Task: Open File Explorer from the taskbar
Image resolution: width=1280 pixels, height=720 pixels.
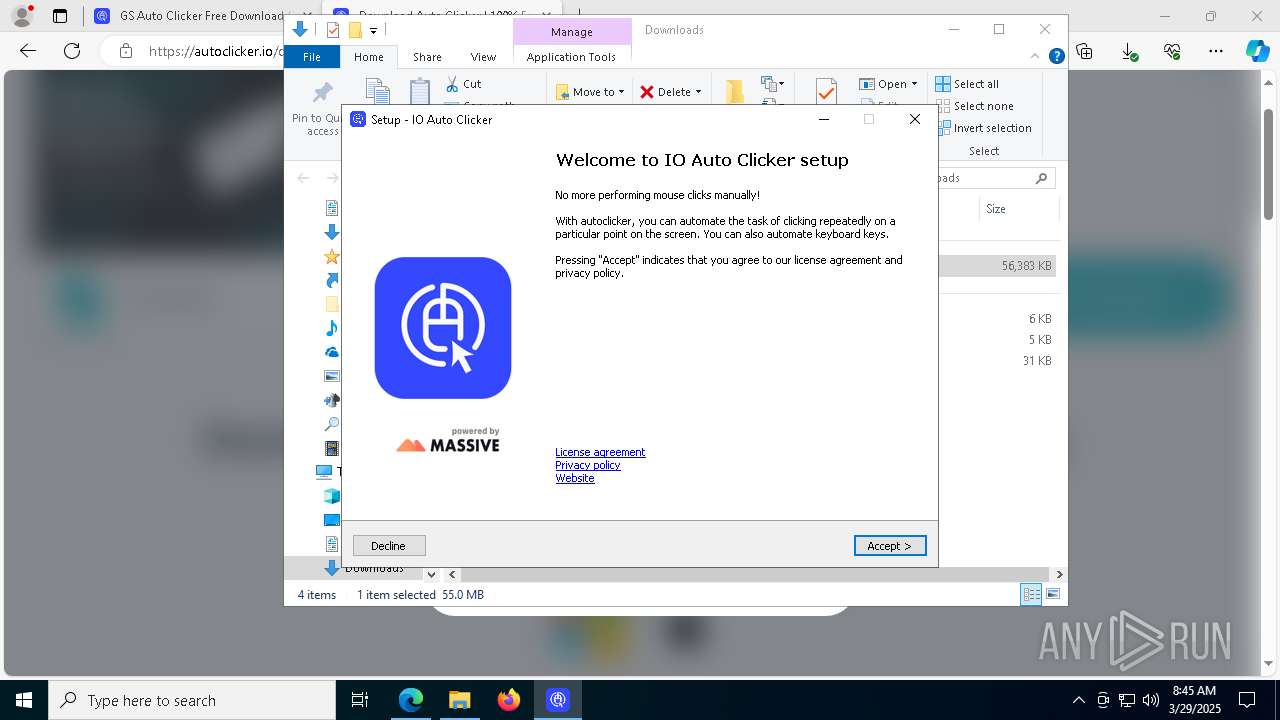Action: 459,700
